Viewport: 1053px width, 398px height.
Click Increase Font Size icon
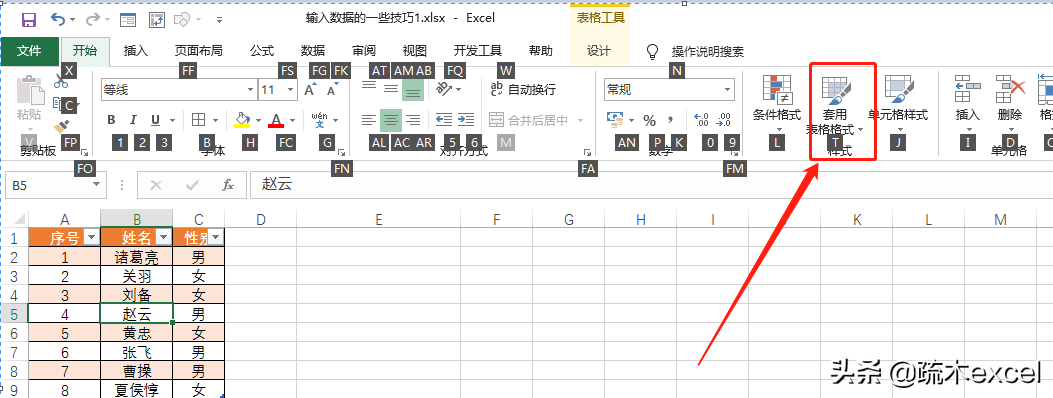pos(310,89)
